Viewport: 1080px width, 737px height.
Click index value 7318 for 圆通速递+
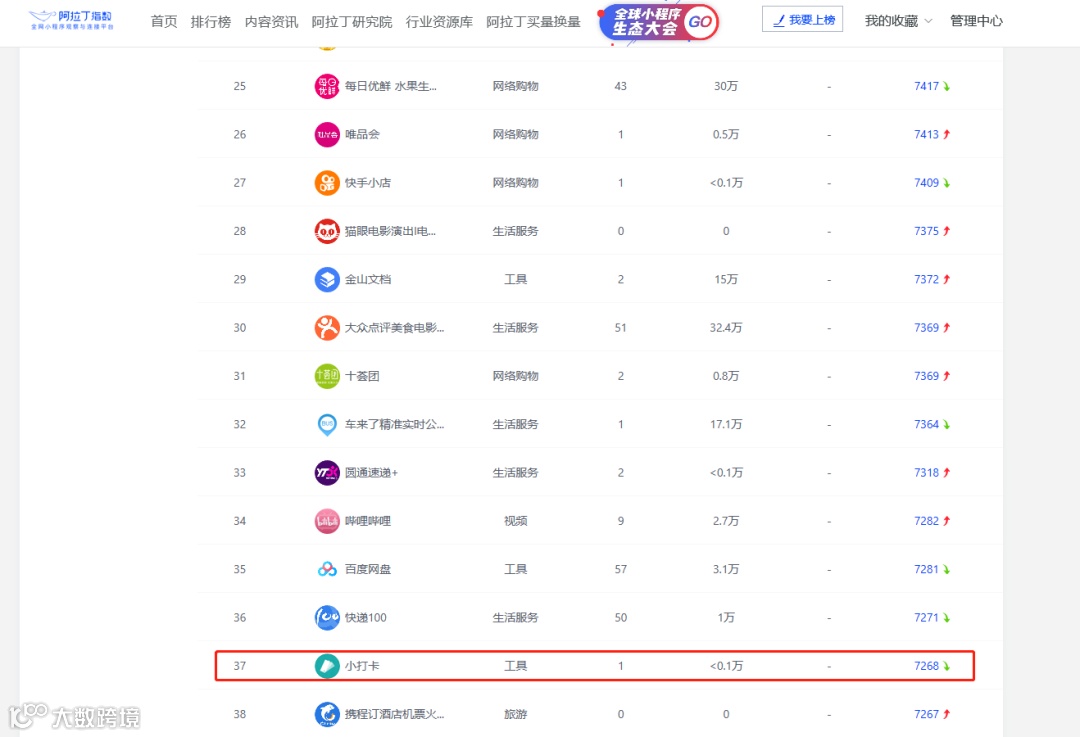coord(926,473)
